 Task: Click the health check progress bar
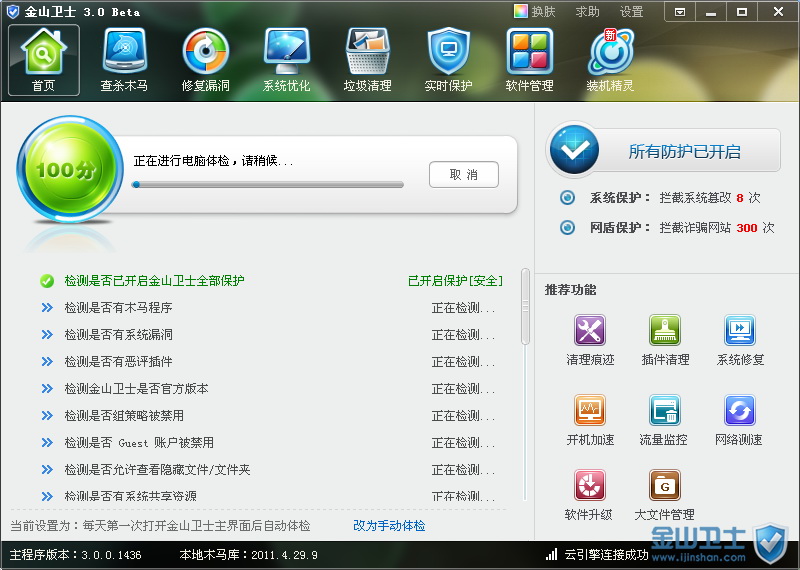pos(267,185)
